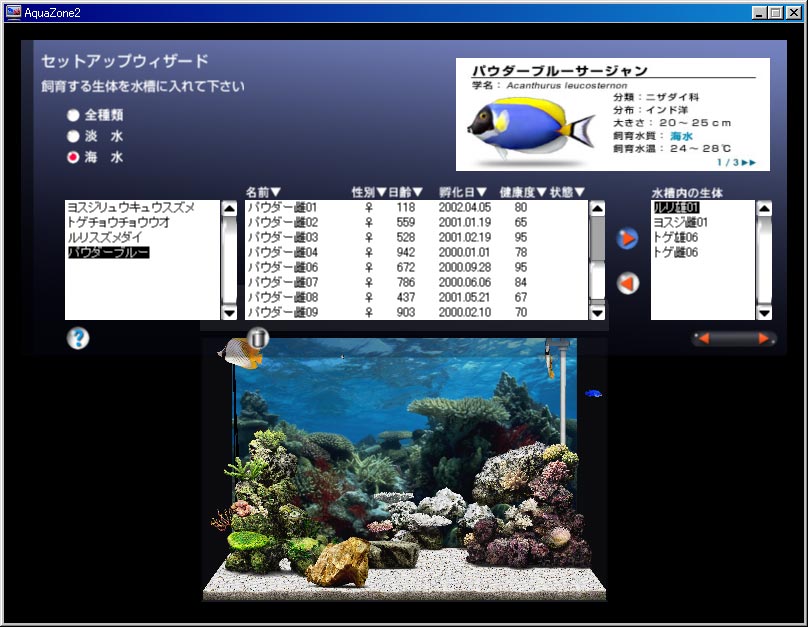
Task: Select fish row パウダー雌06
Action: 416,267
